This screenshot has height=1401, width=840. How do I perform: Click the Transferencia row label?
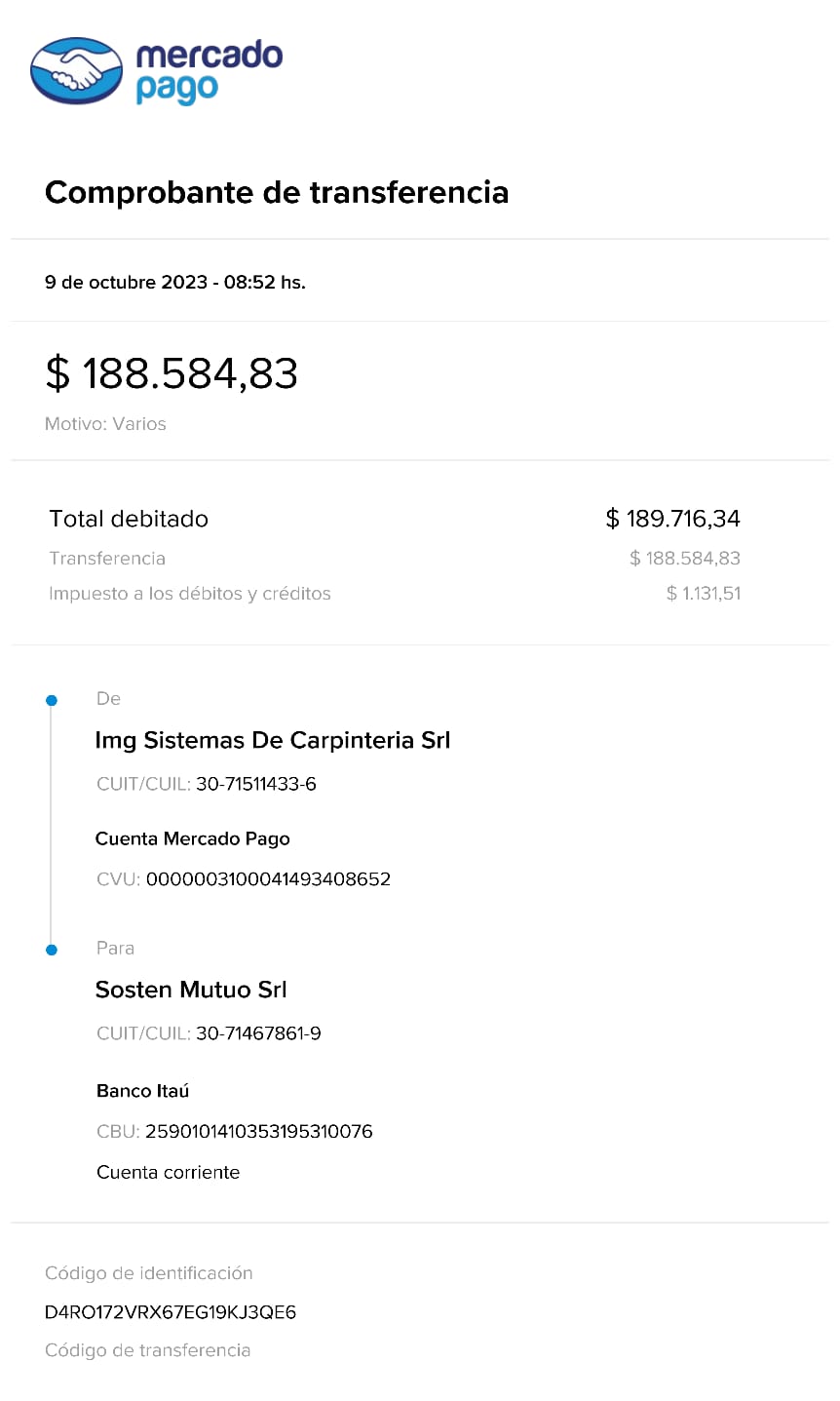[x=107, y=559]
